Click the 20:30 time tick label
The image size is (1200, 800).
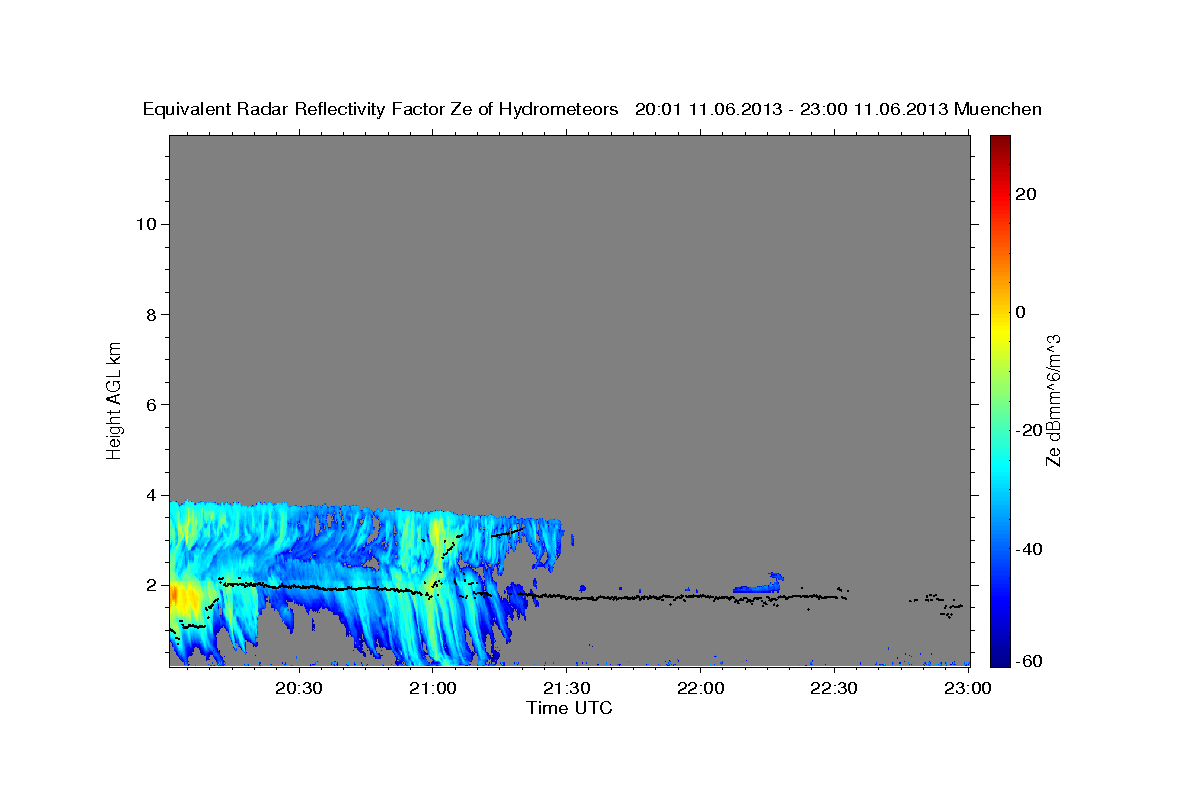tap(298, 688)
